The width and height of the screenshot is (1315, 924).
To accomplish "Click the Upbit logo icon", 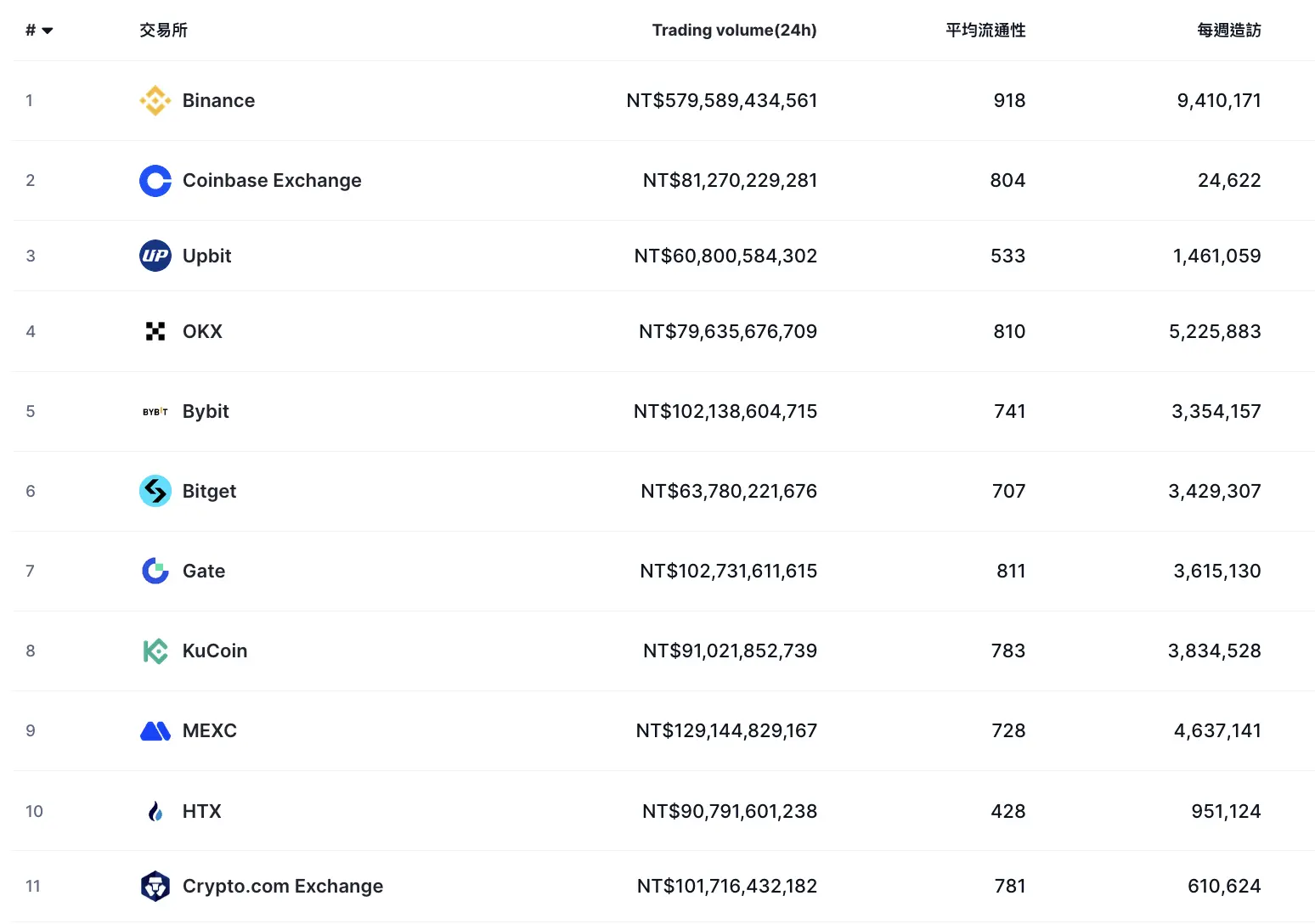I will (155, 256).
